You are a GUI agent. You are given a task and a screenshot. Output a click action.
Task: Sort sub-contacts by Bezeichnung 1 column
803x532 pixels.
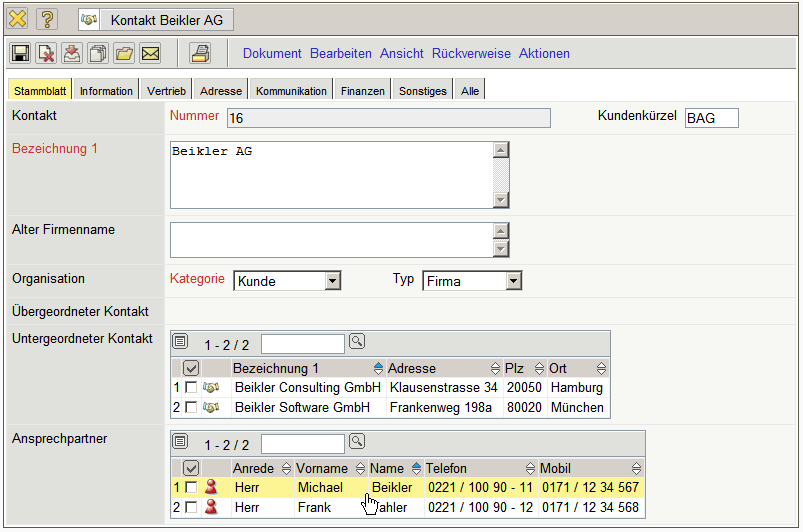(277, 368)
